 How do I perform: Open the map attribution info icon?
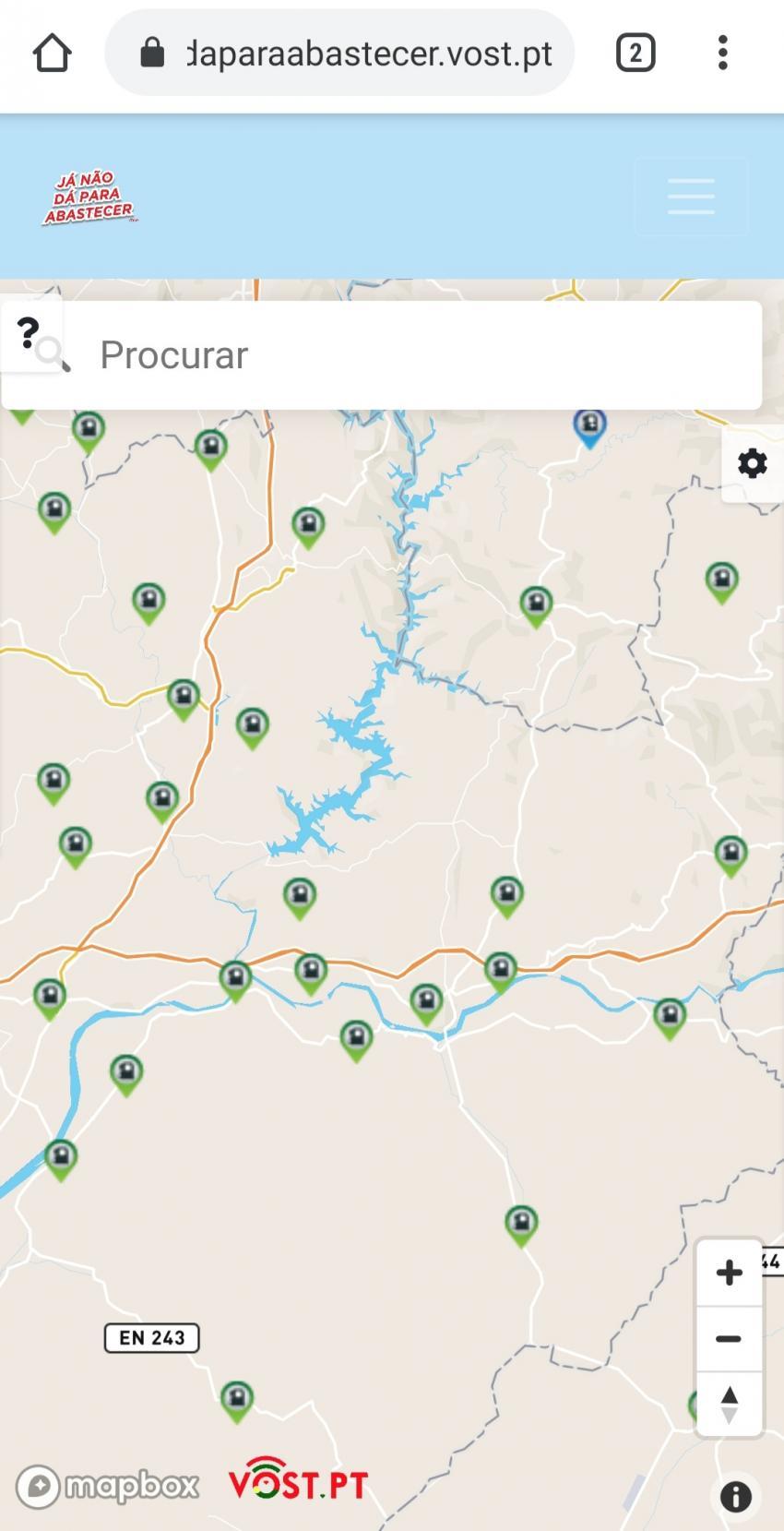pyautogui.click(x=735, y=1496)
